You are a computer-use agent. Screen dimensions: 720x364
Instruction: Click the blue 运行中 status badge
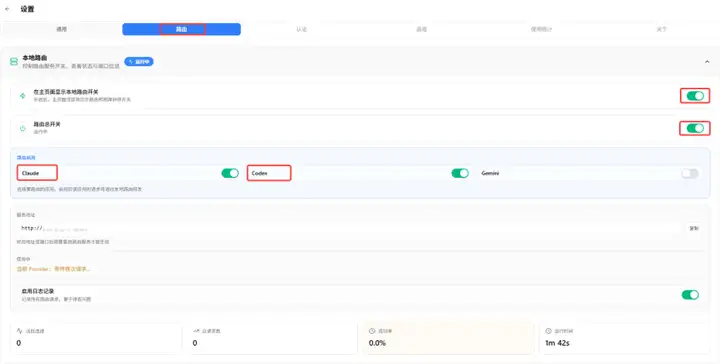(139, 62)
